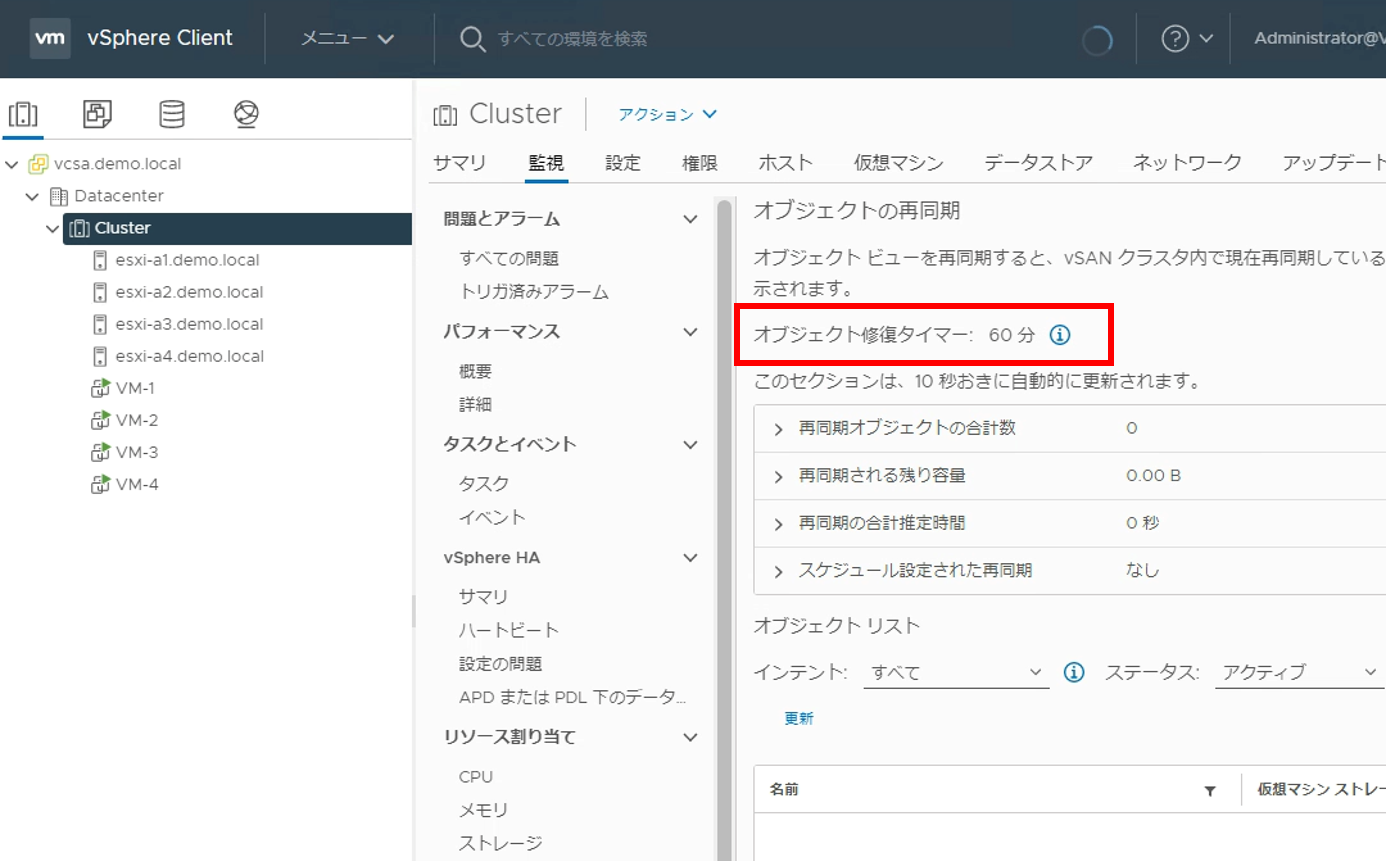Open the help question mark icon
The height and width of the screenshot is (861, 1386).
coord(1175,39)
